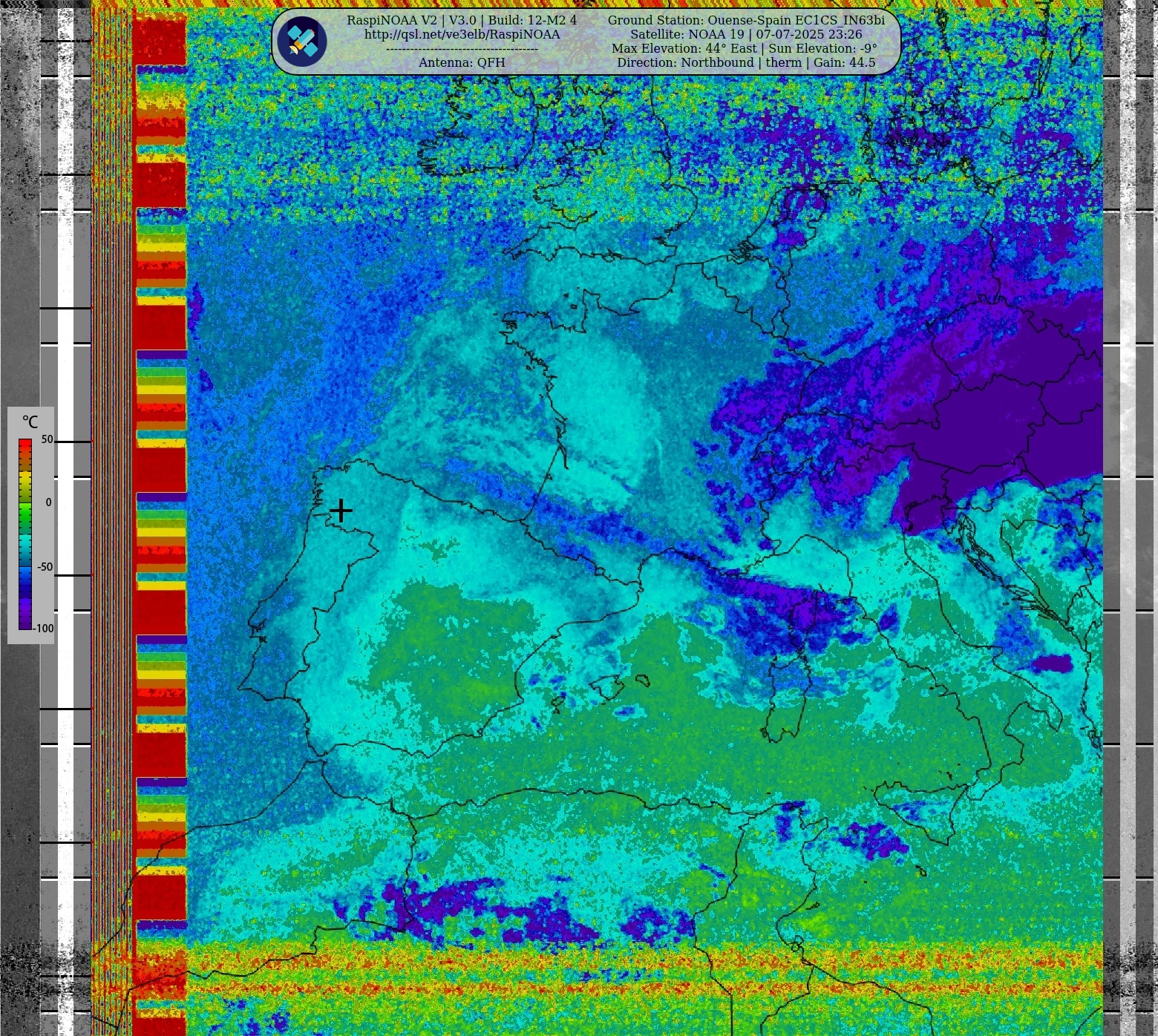
Task: Click the '-100' label on temperature legend
Action: [x=44, y=629]
